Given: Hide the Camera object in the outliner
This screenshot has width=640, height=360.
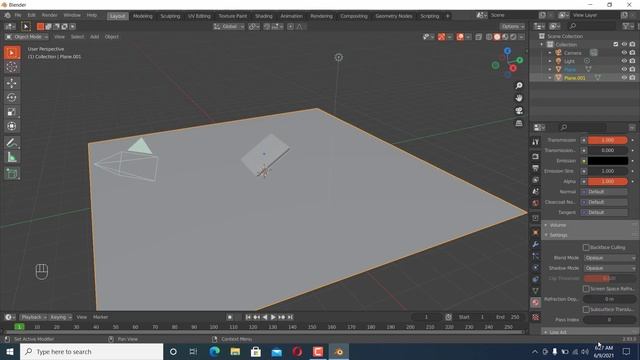Looking at the screenshot, I should [x=624, y=53].
